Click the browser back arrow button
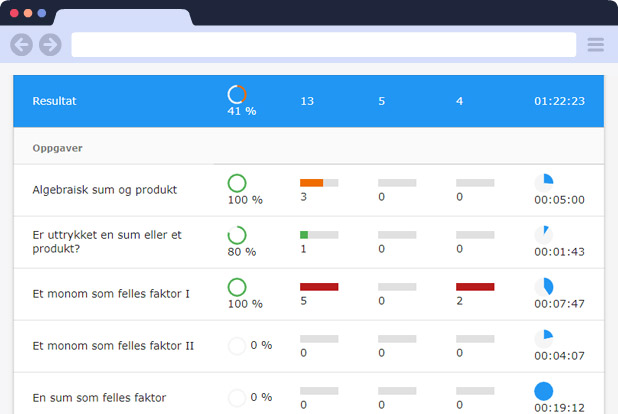Image resolution: width=618 pixels, height=414 pixels. click(x=21, y=45)
